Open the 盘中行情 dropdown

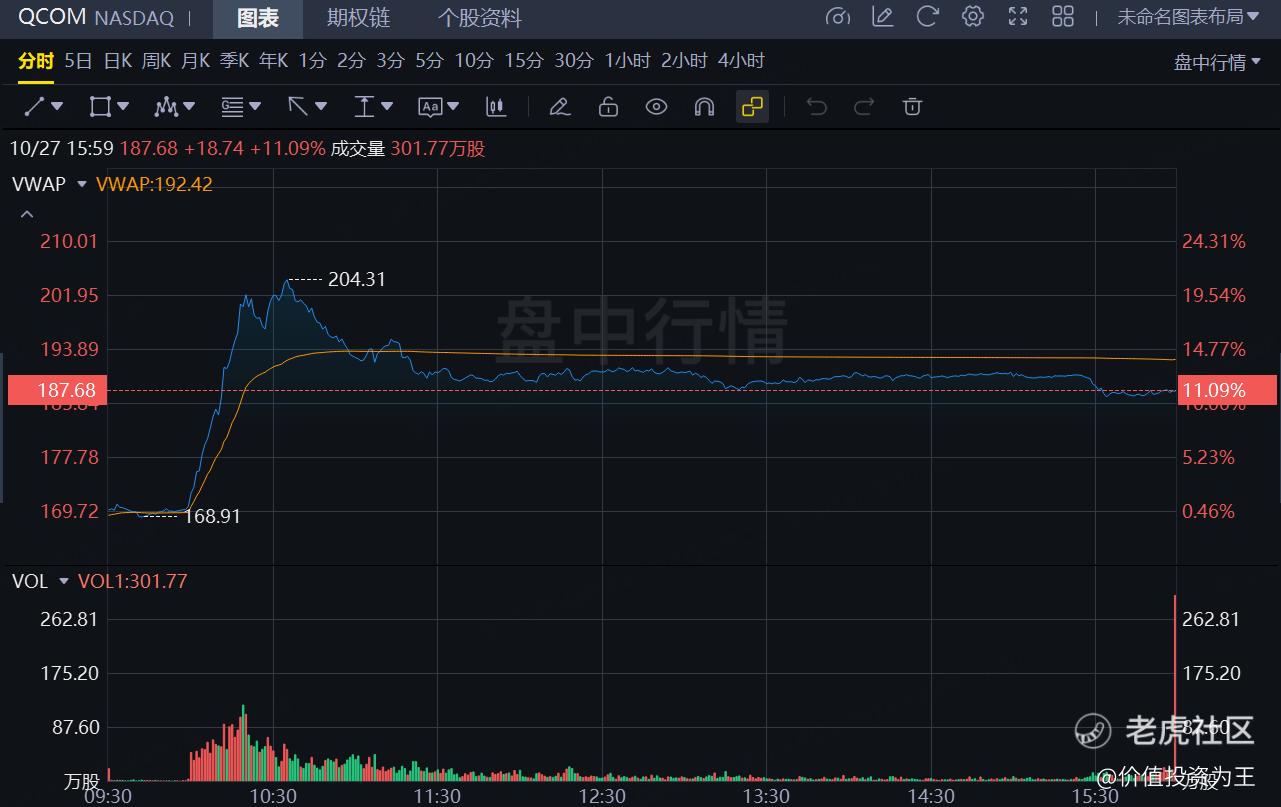tap(1208, 60)
